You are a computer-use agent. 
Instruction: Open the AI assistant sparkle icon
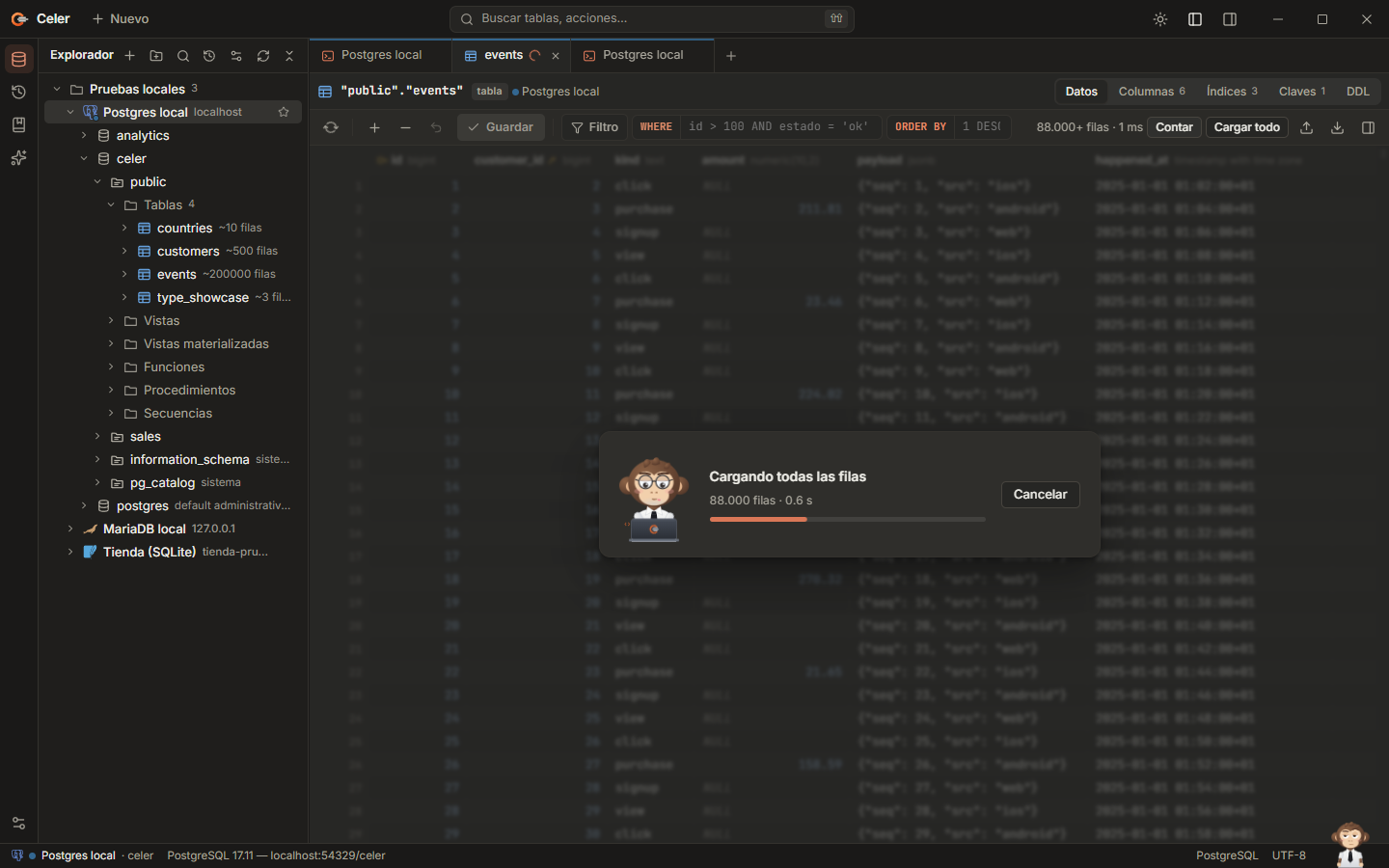coord(18,158)
